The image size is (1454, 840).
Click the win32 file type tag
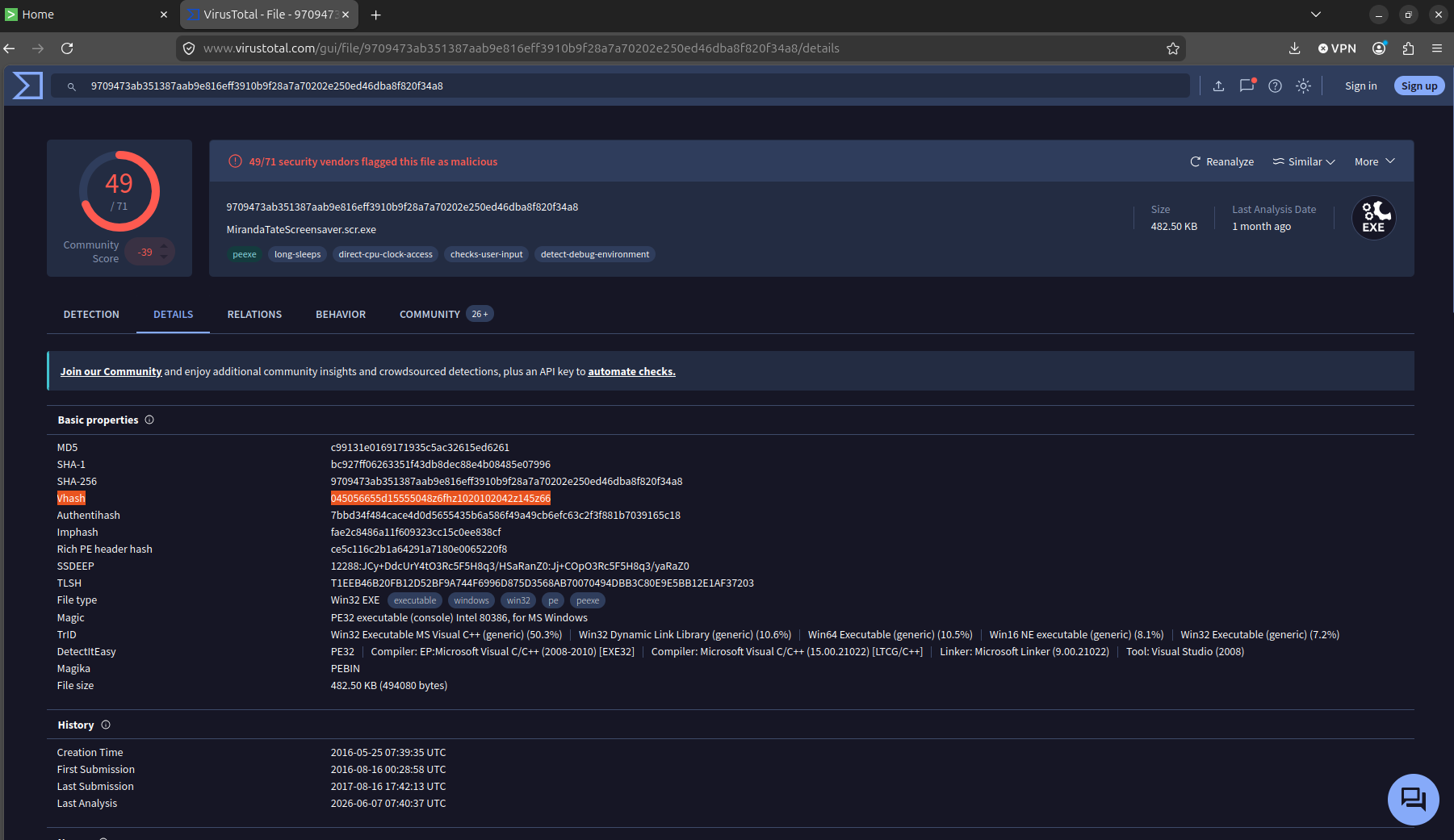(x=518, y=600)
